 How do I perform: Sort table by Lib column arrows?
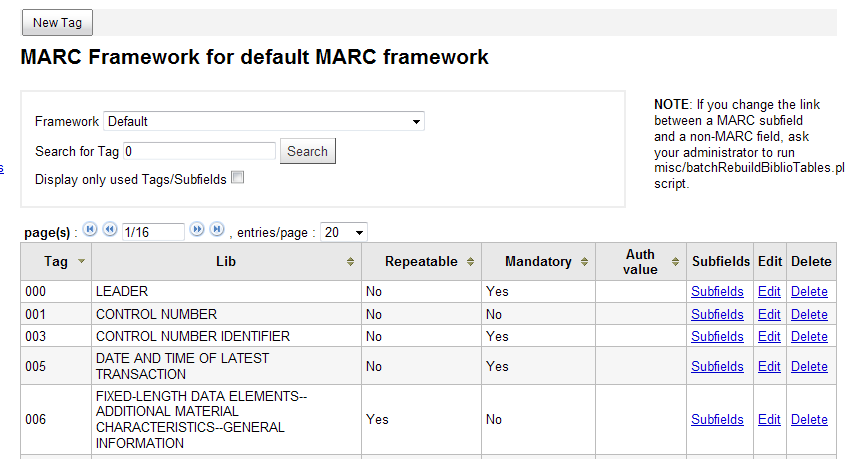(x=350, y=262)
